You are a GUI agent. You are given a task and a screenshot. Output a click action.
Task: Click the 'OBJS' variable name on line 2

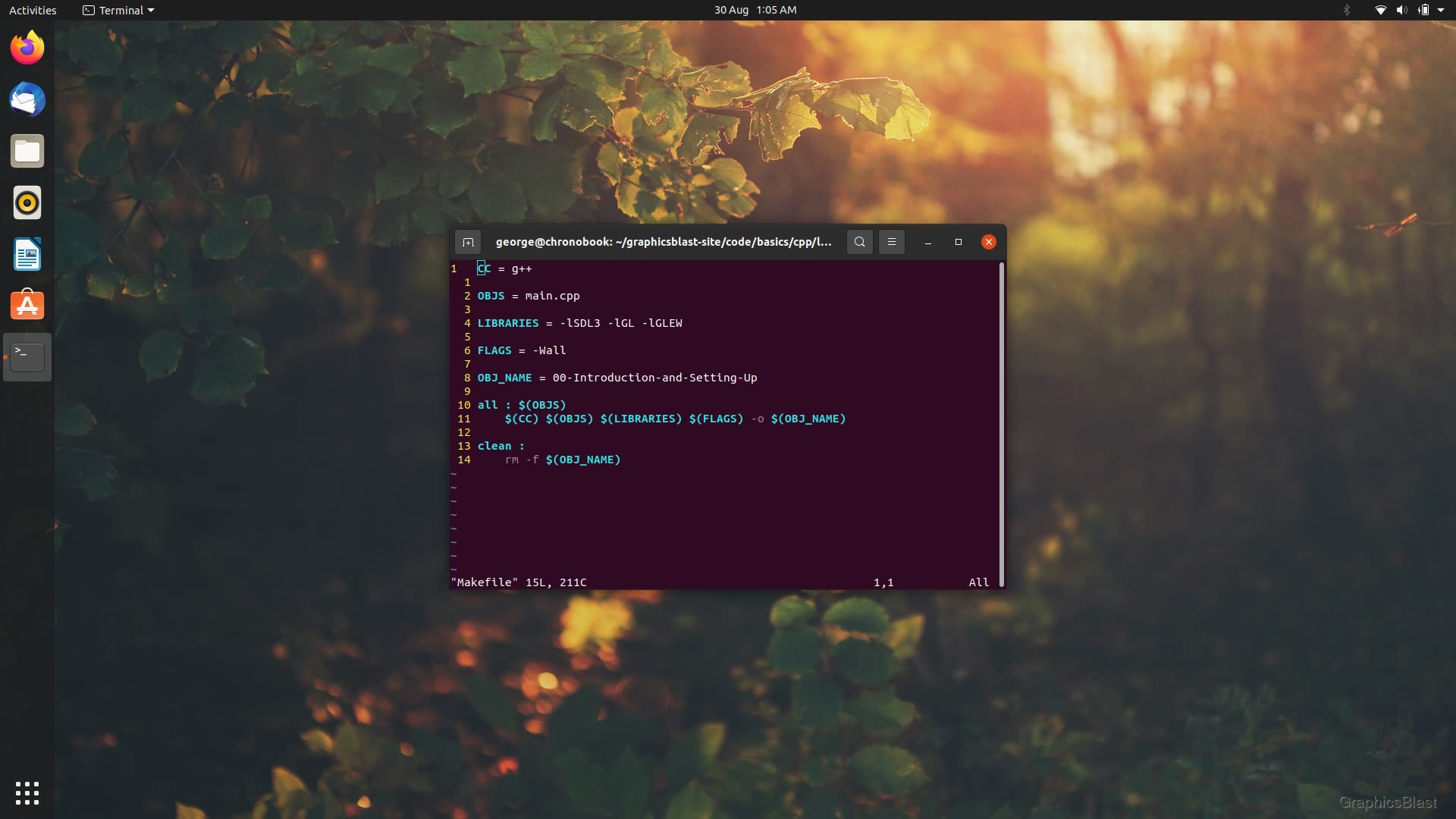click(491, 296)
